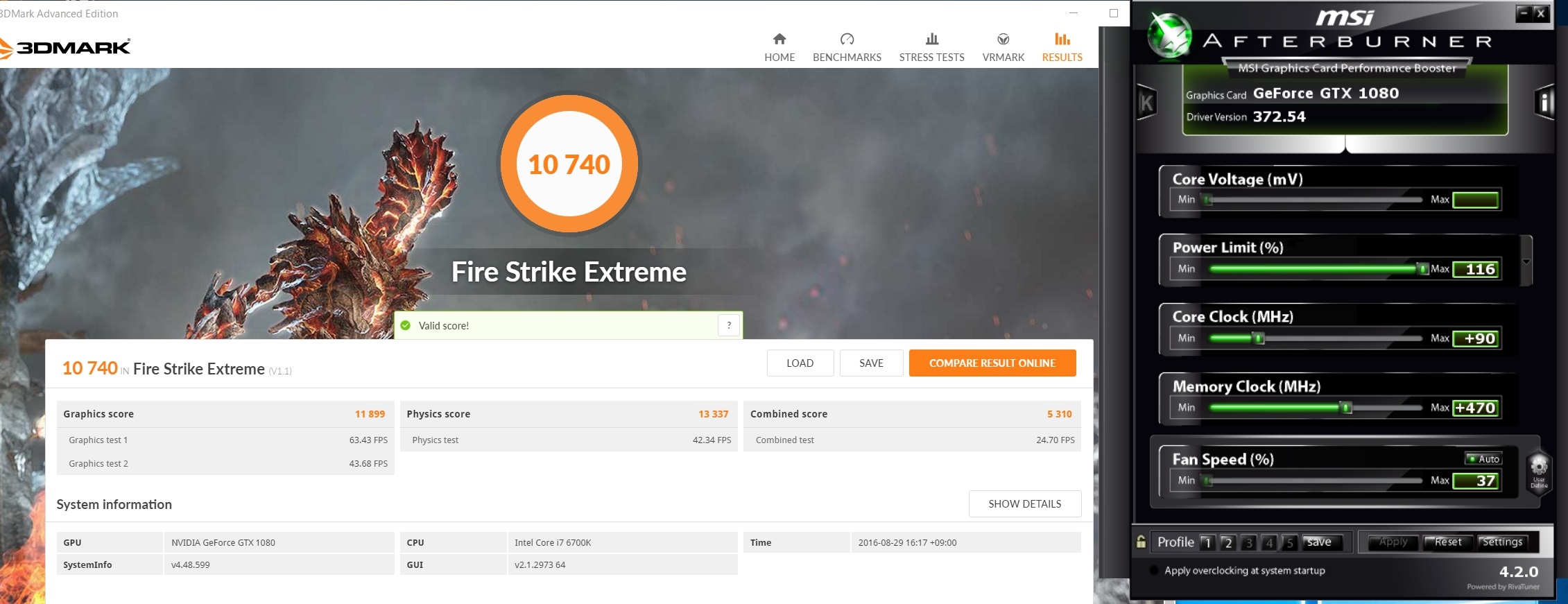The image size is (1568, 604).
Task: Click the Fan Speed value field showing 37
Action: coord(1476,481)
